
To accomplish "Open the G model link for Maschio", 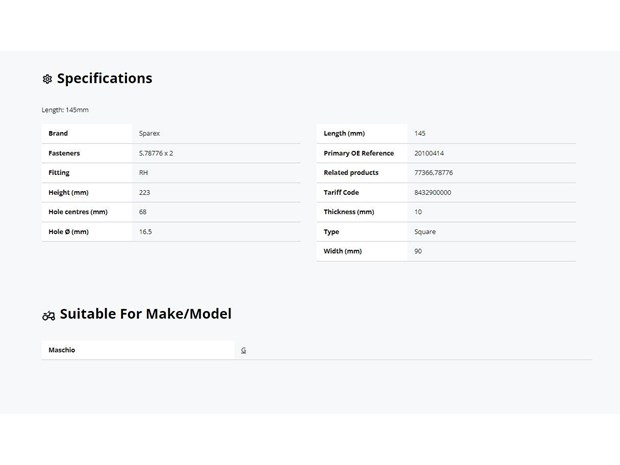I will coord(244,350).
